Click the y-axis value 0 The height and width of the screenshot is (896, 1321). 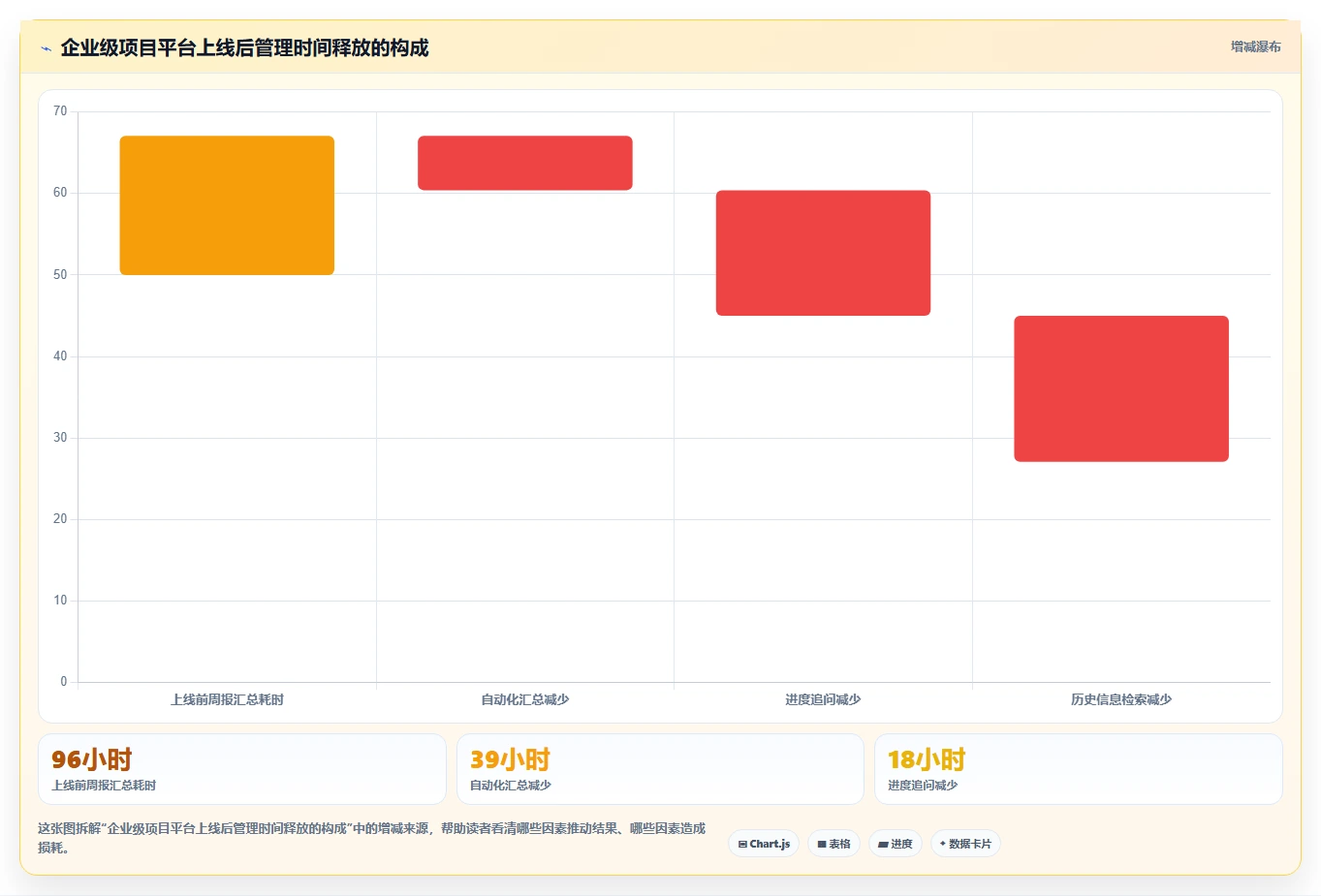pos(64,682)
